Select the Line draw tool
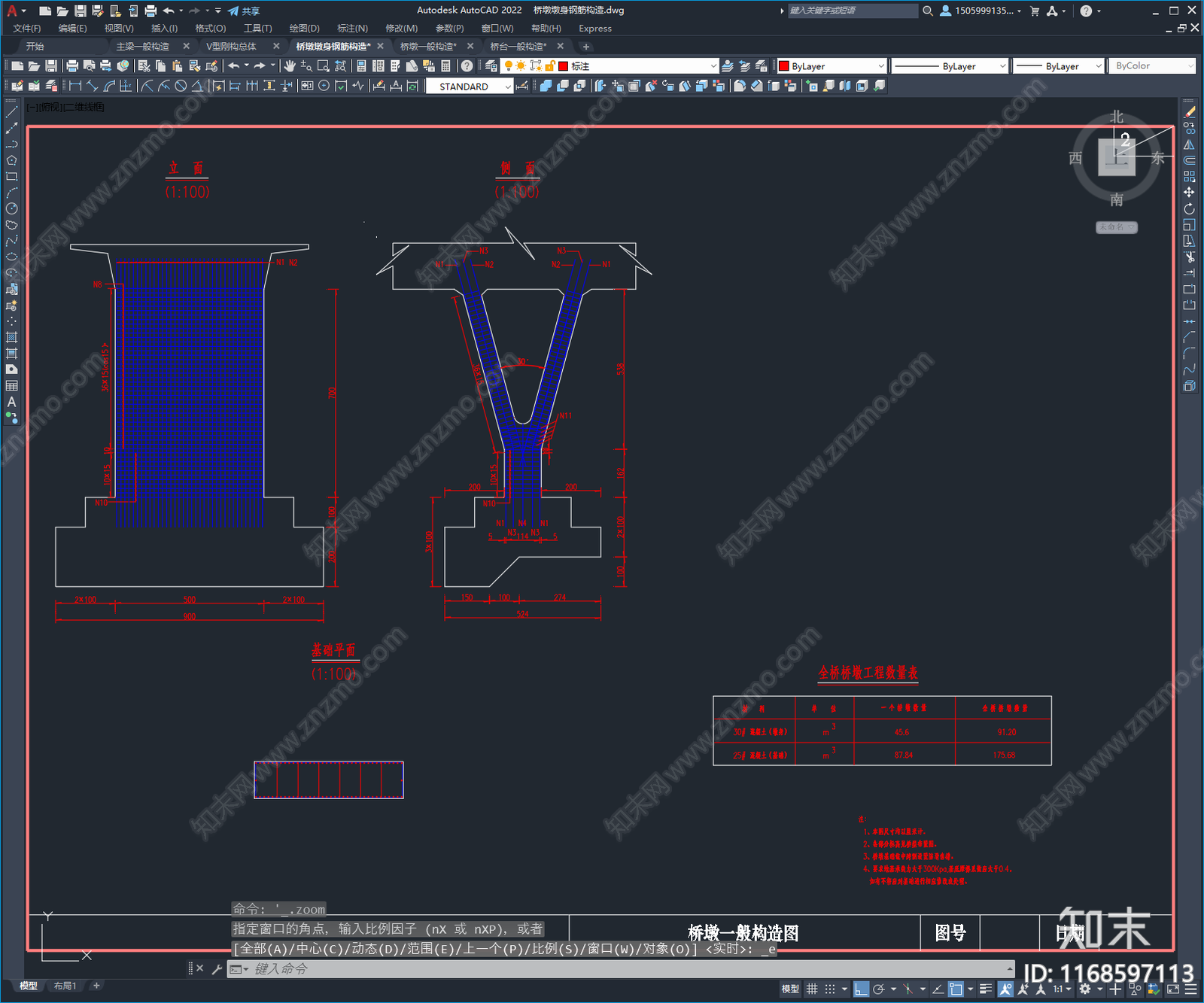Image resolution: width=1204 pixels, height=1003 pixels. point(11,111)
